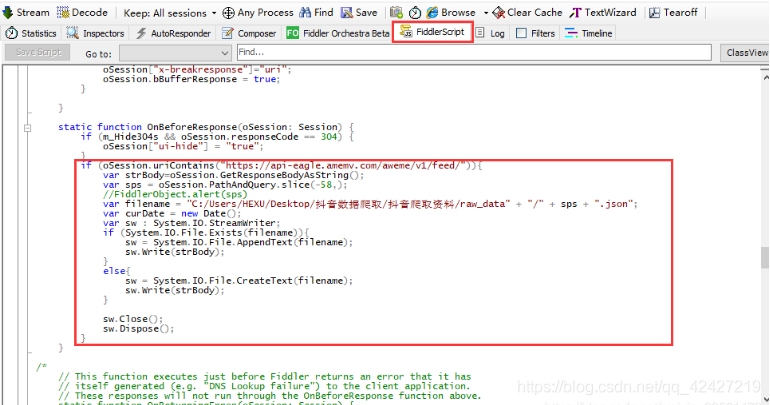770x405 pixels.
Task: Click the line 'var sps = oSession.PathAndQuery.slice(-58,);'
Action: coord(225,185)
